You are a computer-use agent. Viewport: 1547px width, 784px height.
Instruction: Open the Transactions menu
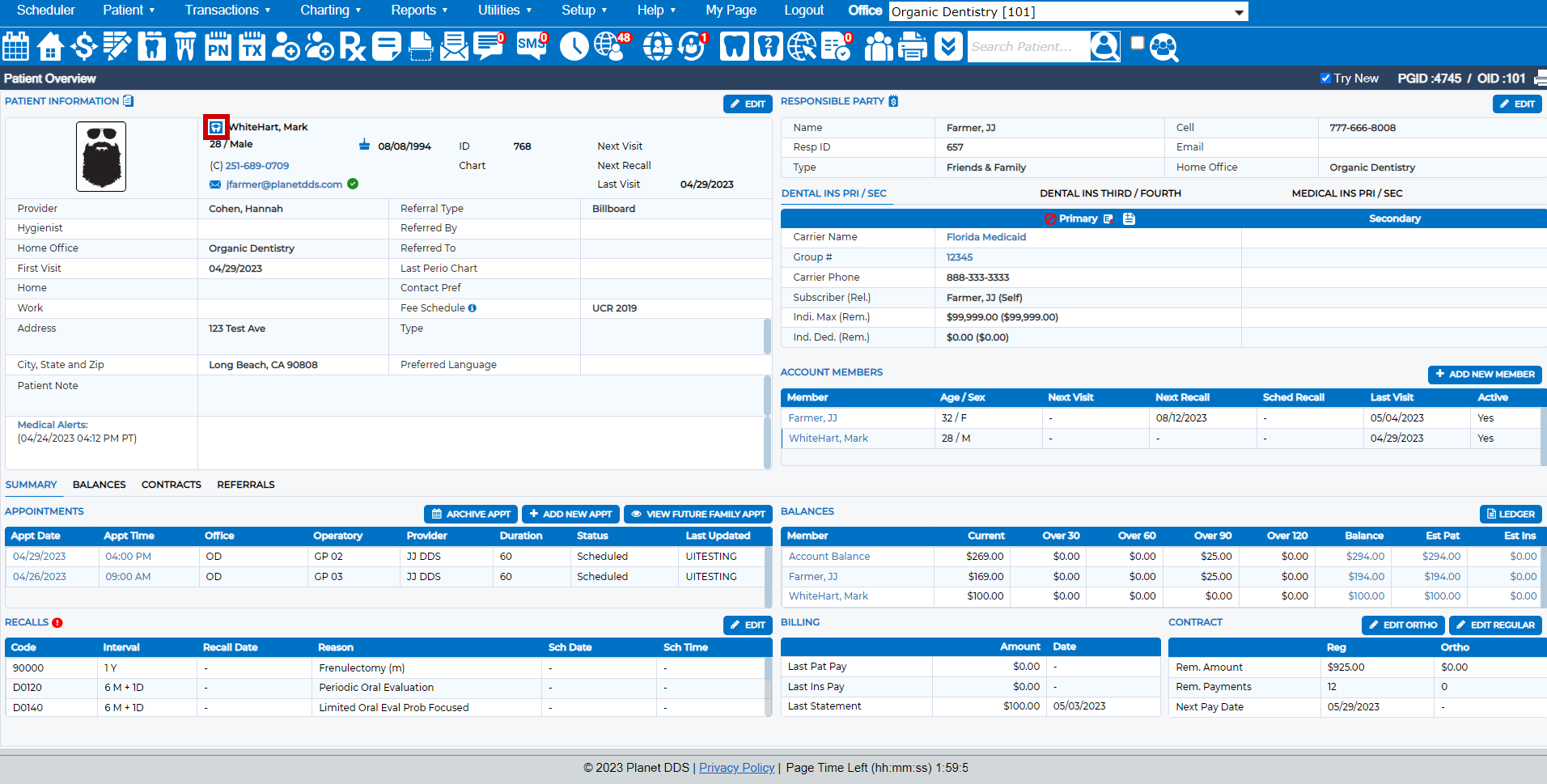tap(227, 11)
